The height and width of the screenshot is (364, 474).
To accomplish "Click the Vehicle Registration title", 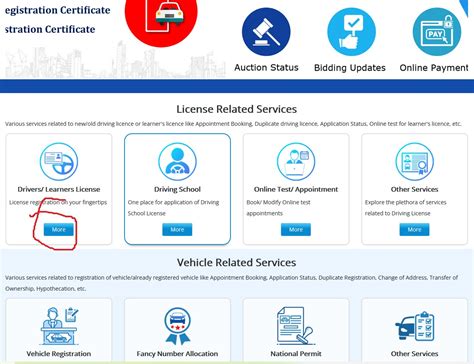I will tap(59, 354).
